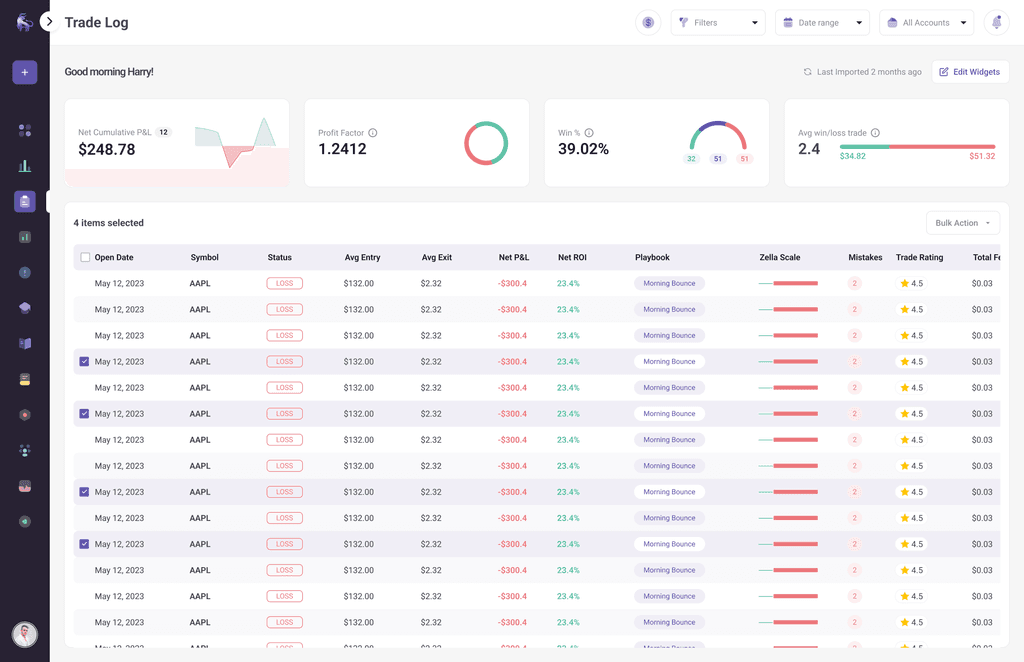Click the 12 badge beside Net Cumulative P&L

[163, 132]
